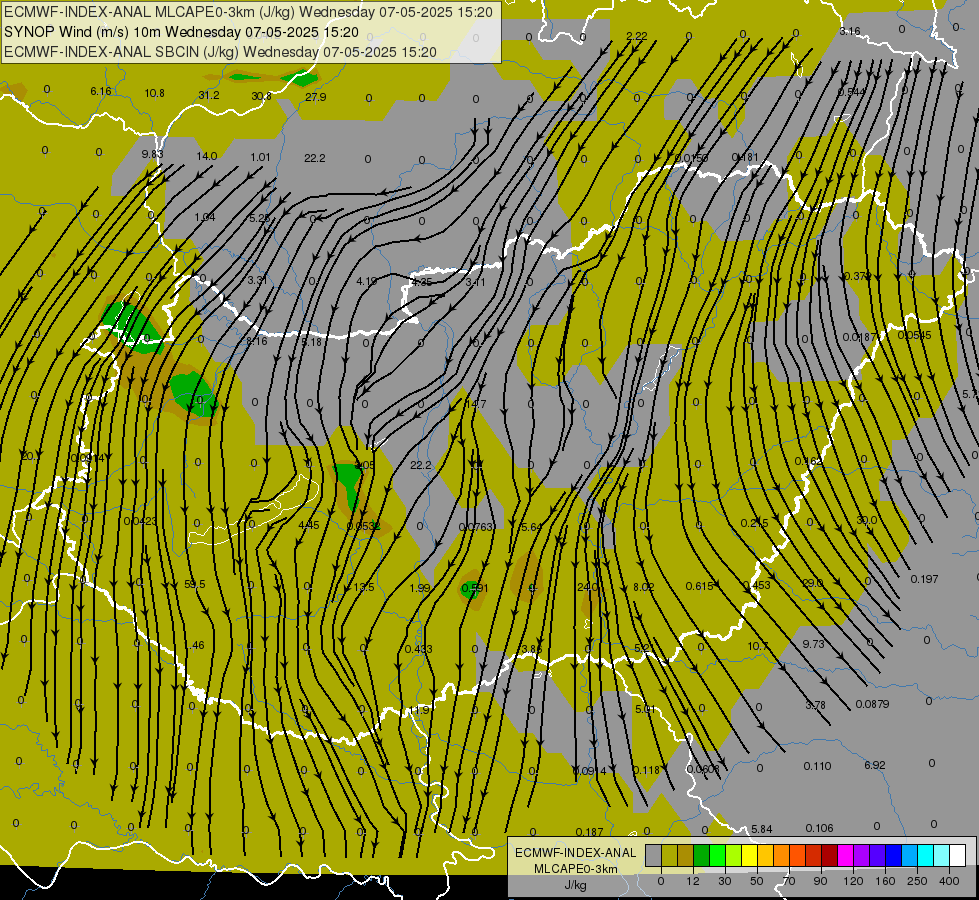Click the map value '0.110'
The height and width of the screenshot is (900, 979).
pos(817,766)
